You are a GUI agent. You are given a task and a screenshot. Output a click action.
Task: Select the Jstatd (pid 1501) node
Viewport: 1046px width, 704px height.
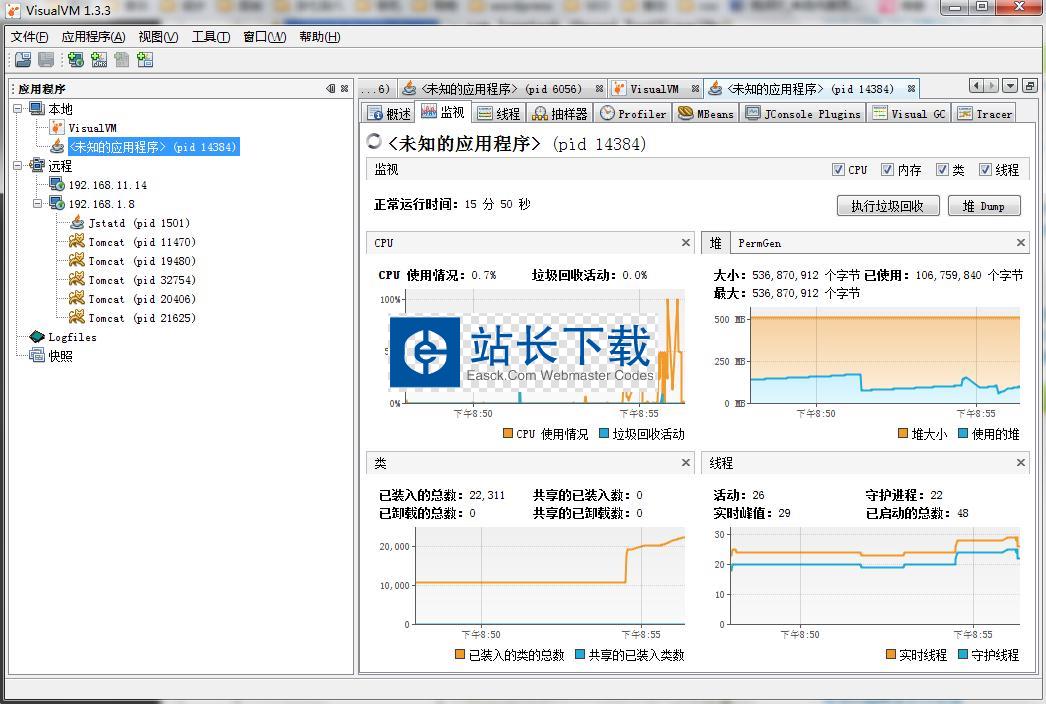[x=138, y=223]
